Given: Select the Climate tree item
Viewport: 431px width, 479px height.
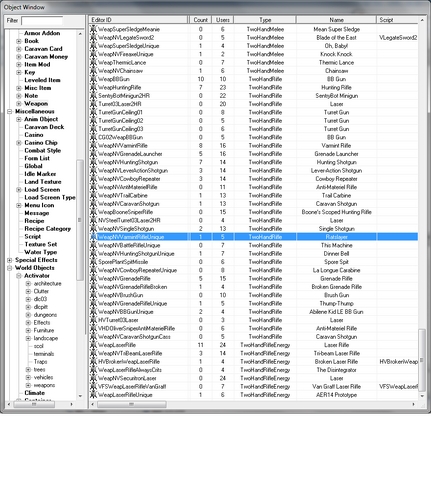Looking at the screenshot, I should [35, 393].
